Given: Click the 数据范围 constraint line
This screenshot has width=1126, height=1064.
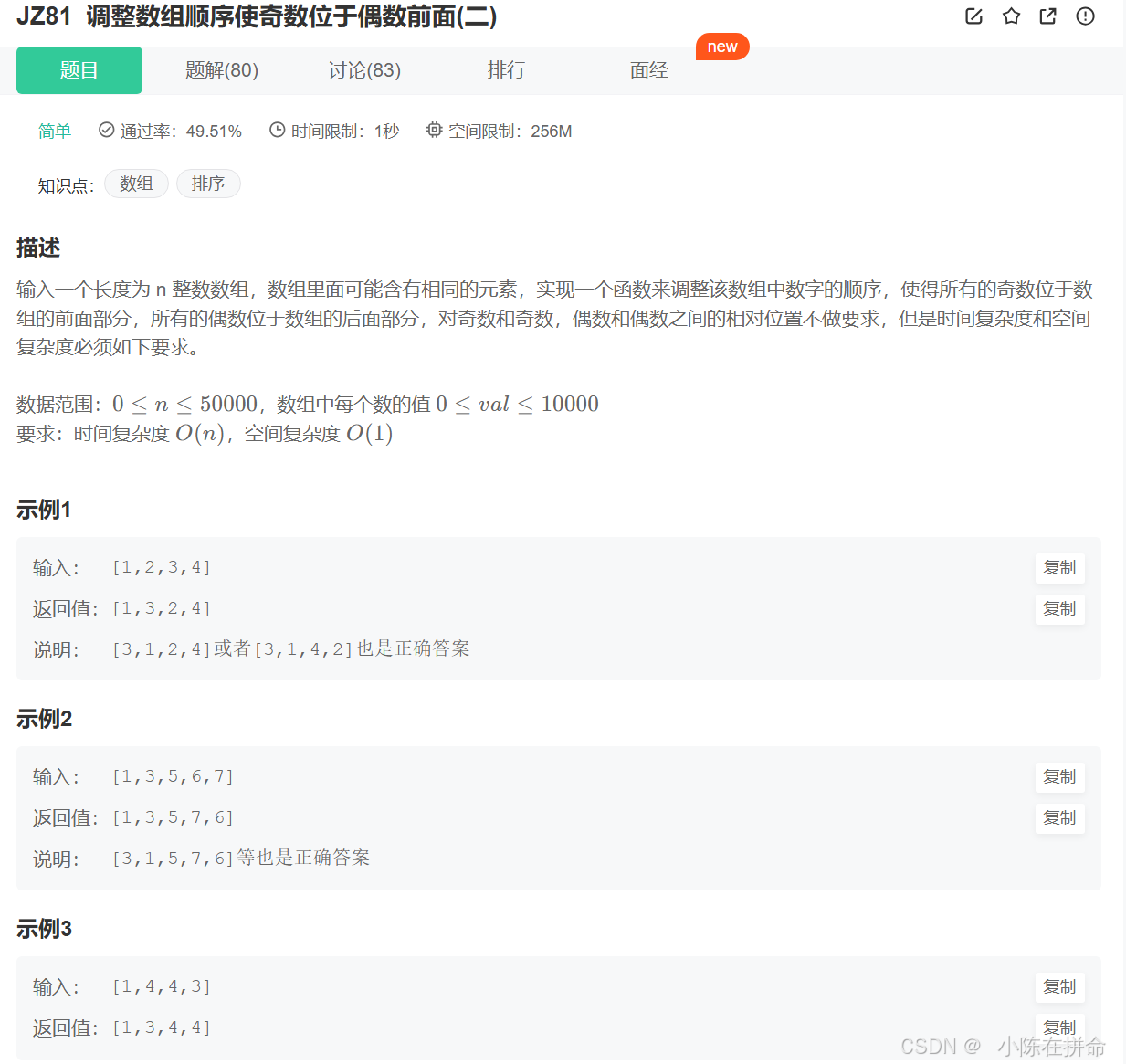Looking at the screenshot, I should (x=308, y=404).
